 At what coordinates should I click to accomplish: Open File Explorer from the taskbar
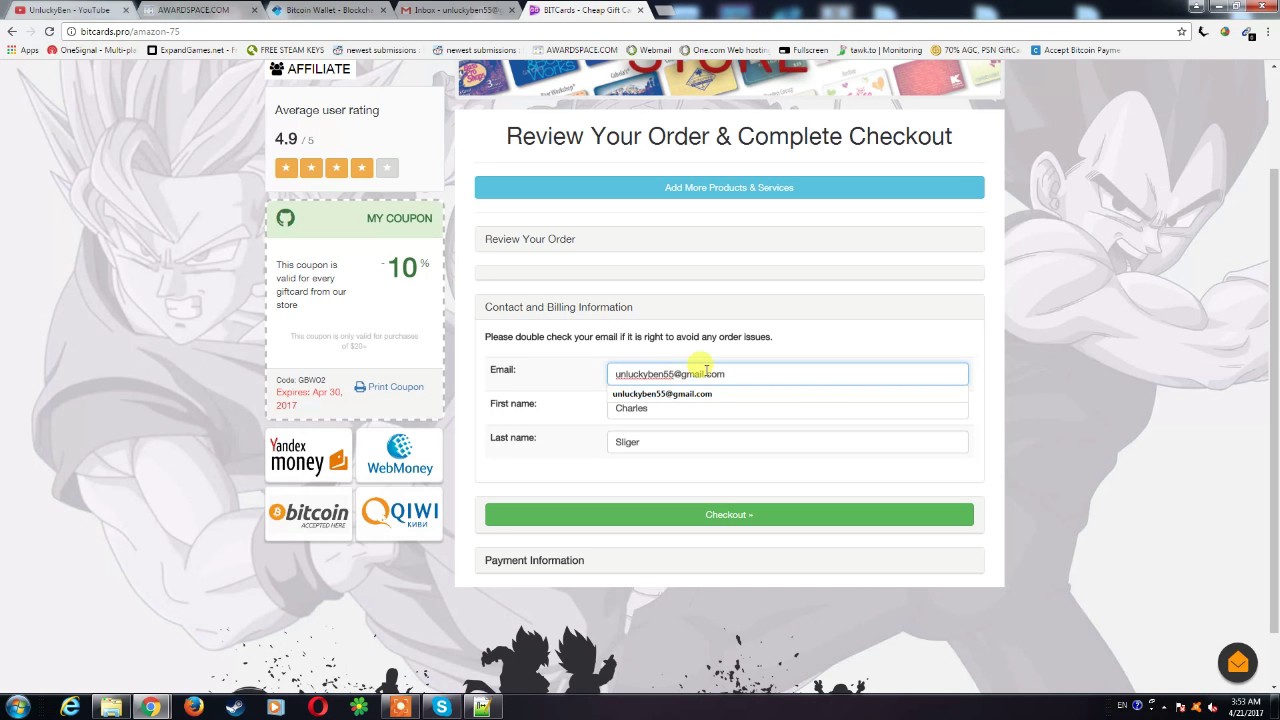coord(111,707)
